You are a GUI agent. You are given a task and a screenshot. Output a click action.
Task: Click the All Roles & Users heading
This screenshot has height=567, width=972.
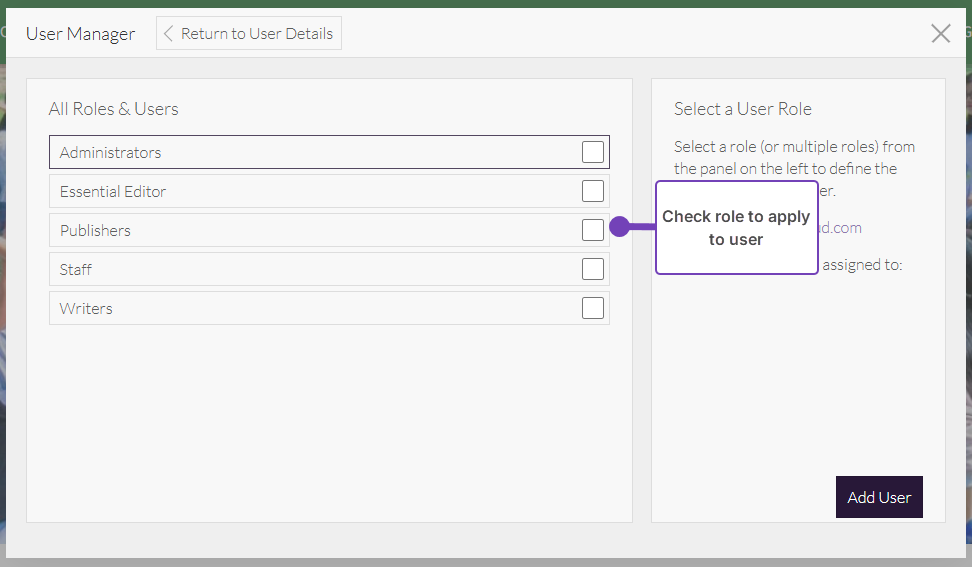114,109
